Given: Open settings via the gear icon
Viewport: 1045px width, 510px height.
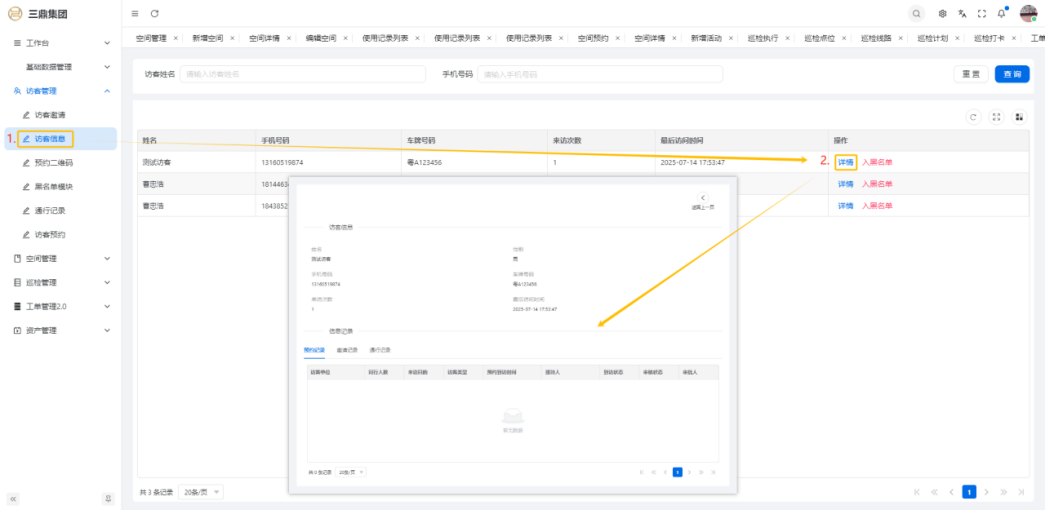Looking at the screenshot, I should [943, 14].
